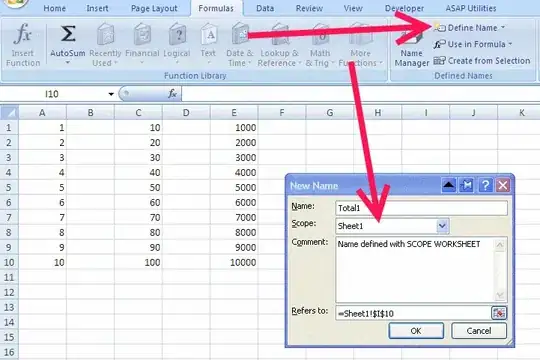Open the Define Name dropdown arrow
This screenshot has height=360, width=540.
tap(503, 27)
